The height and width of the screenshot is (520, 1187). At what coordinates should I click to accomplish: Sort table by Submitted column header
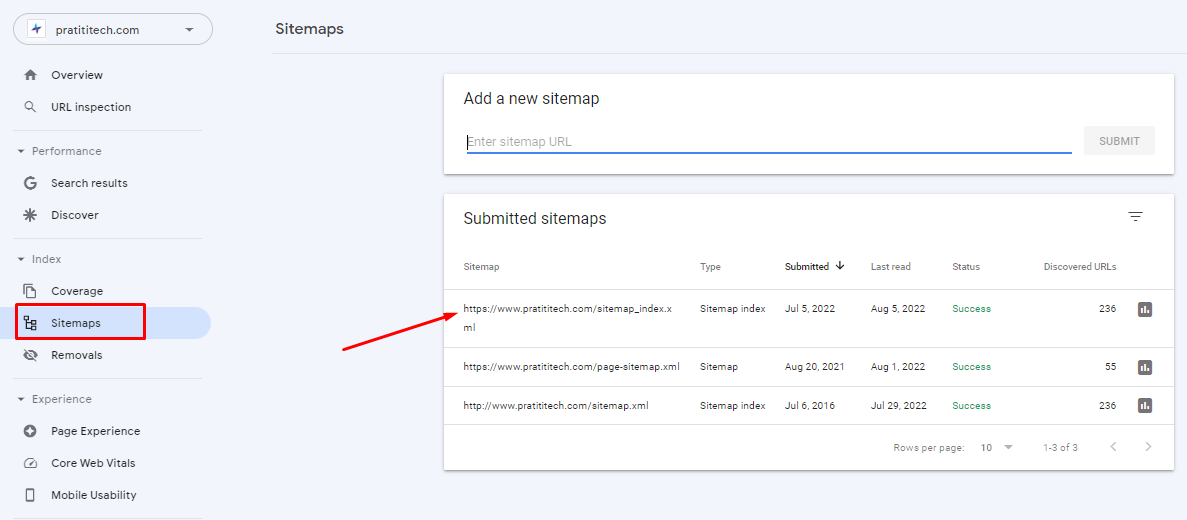click(807, 267)
